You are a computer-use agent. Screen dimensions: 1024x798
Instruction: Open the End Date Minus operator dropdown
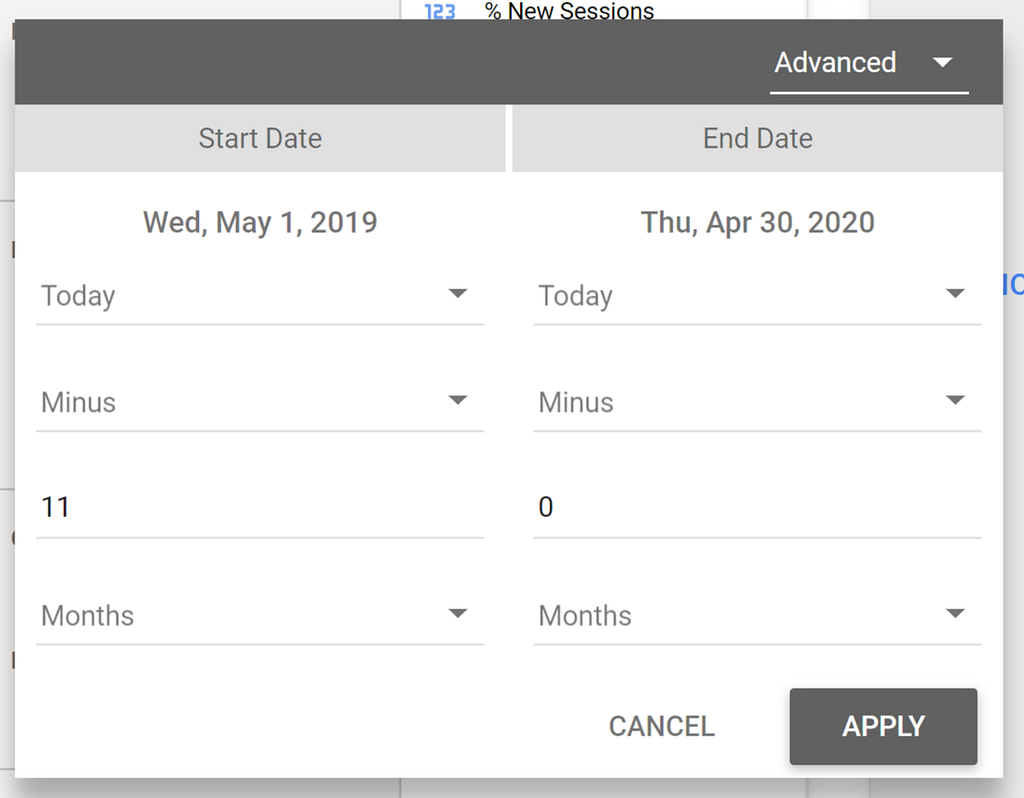pos(758,402)
